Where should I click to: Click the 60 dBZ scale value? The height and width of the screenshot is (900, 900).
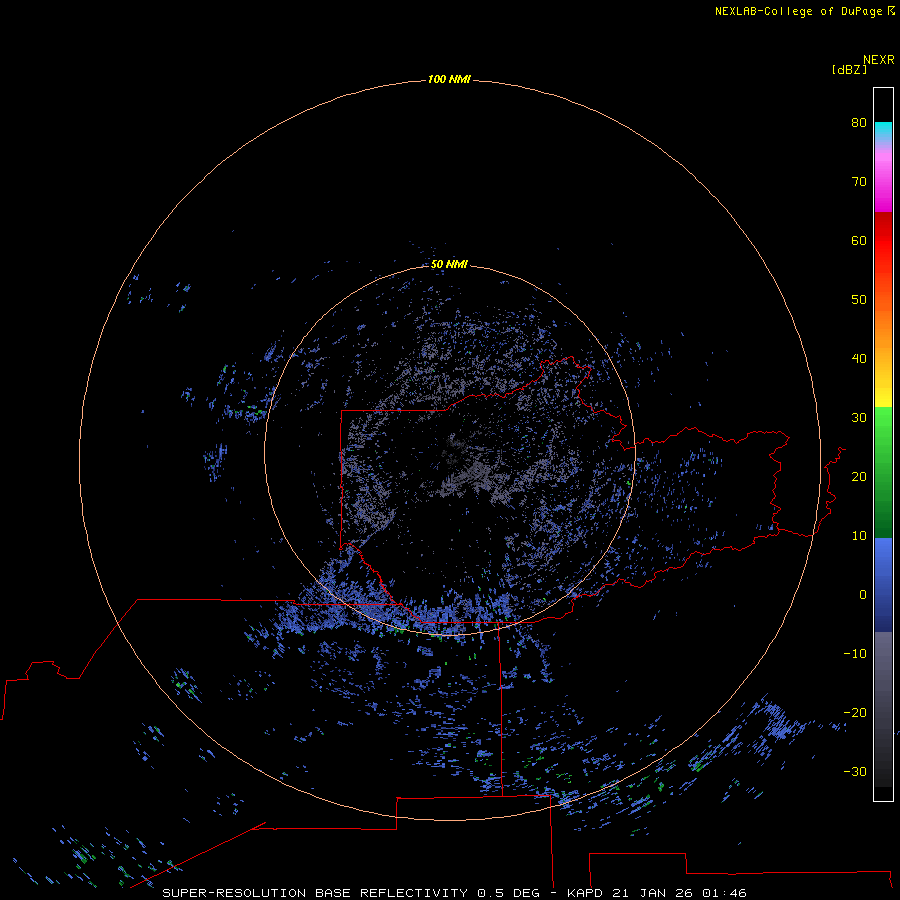tap(859, 240)
